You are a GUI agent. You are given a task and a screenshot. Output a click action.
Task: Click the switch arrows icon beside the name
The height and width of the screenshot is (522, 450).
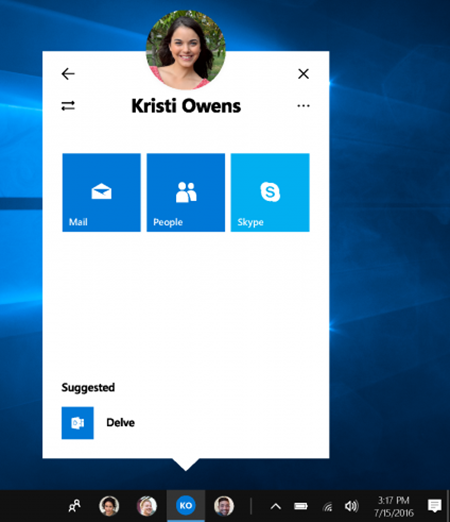pyautogui.click(x=68, y=106)
